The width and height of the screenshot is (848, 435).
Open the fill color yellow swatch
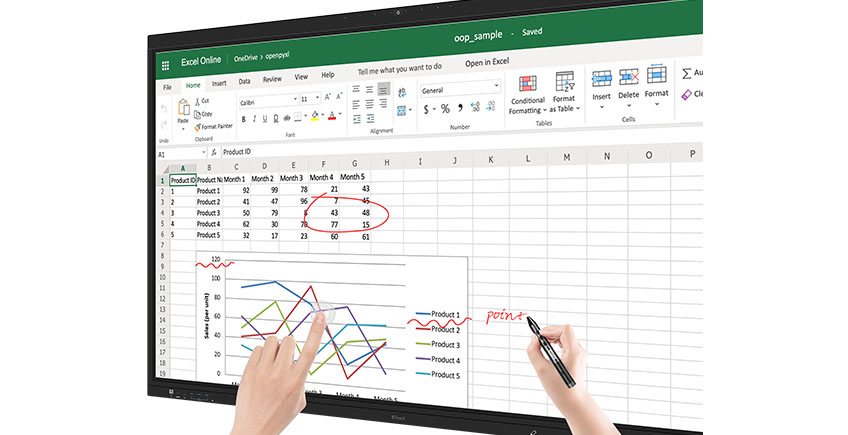(x=314, y=116)
